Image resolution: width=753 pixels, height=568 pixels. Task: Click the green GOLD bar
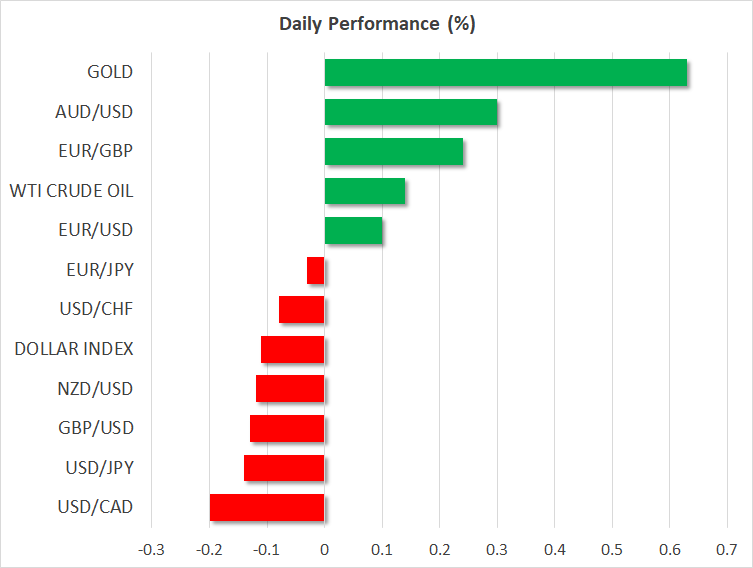pos(505,73)
